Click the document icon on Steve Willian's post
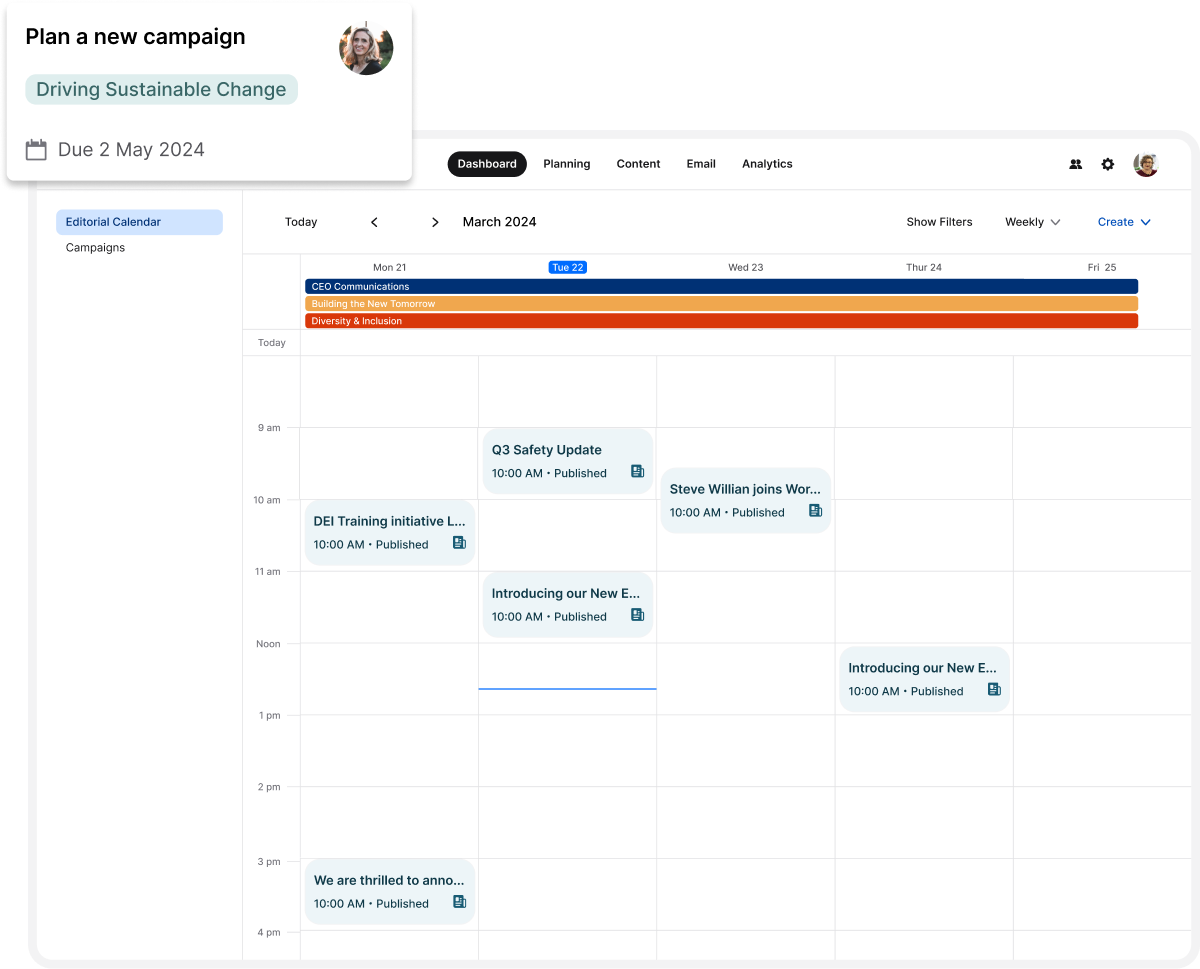The width and height of the screenshot is (1200, 969). pyautogui.click(x=815, y=511)
